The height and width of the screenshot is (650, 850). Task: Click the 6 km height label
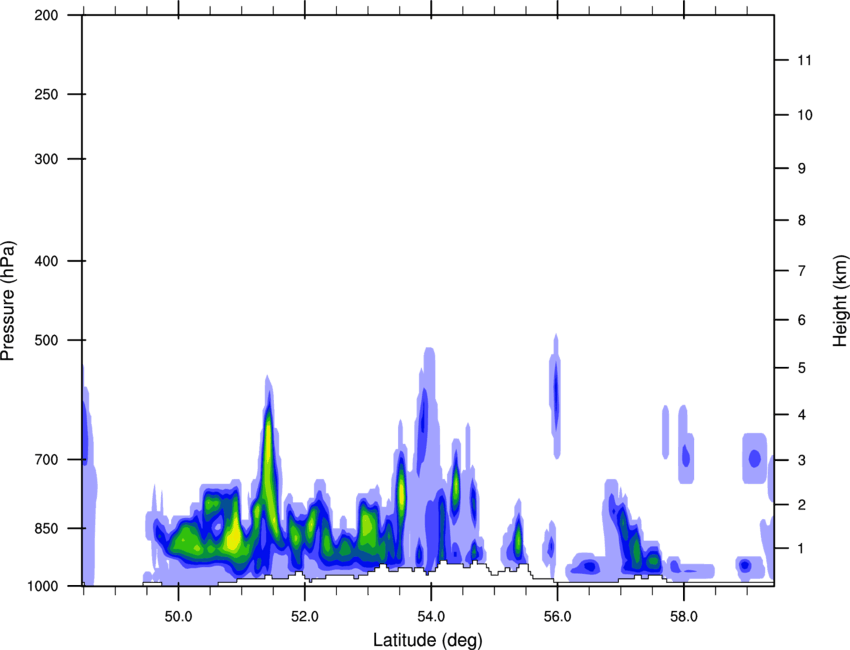801,320
